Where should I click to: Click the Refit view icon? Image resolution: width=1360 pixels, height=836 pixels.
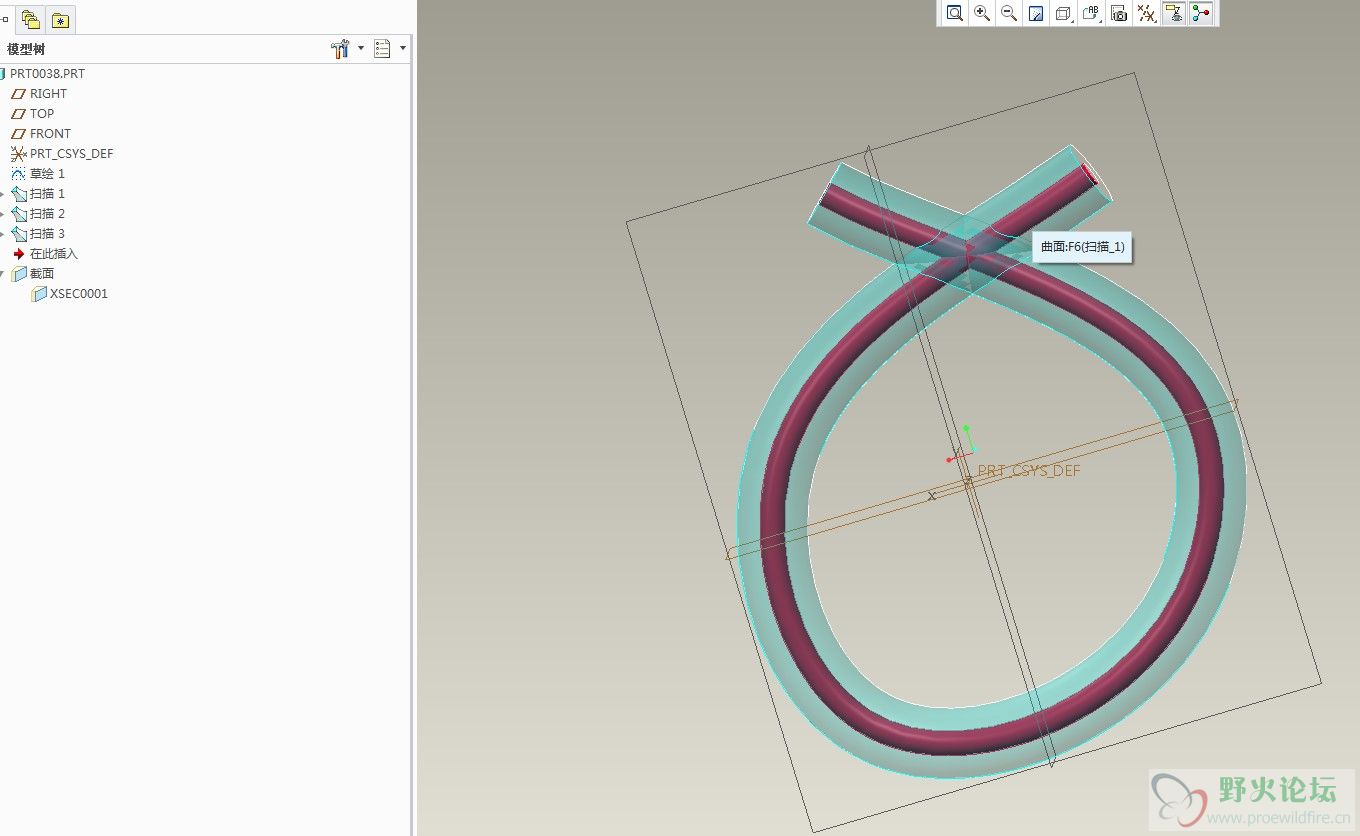click(955, 13)
